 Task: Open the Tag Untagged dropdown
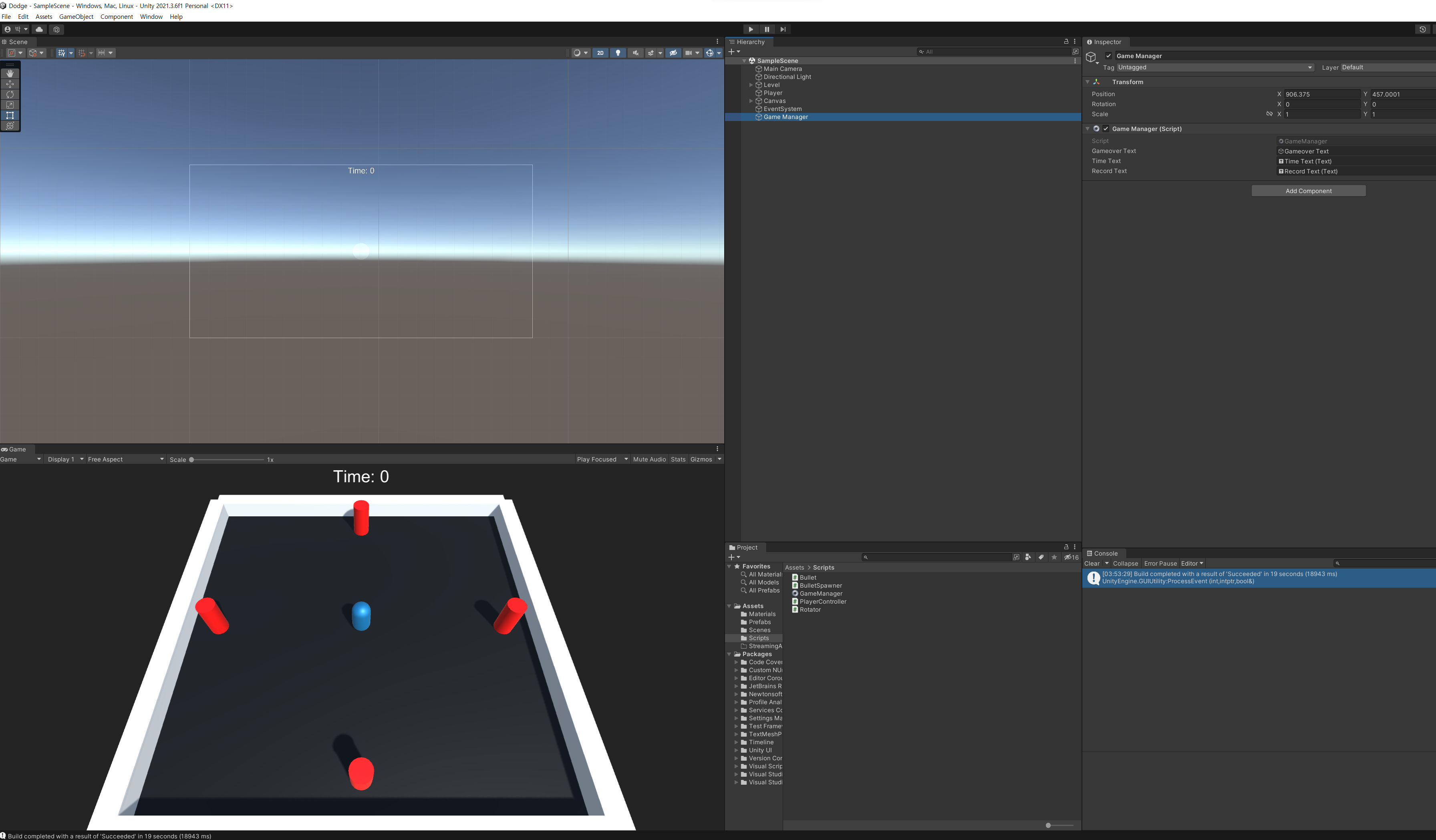(1214, 67)
